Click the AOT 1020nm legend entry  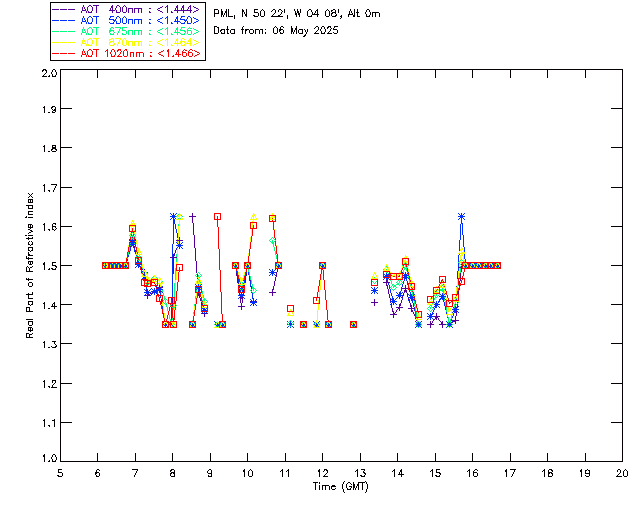[126, 53]
